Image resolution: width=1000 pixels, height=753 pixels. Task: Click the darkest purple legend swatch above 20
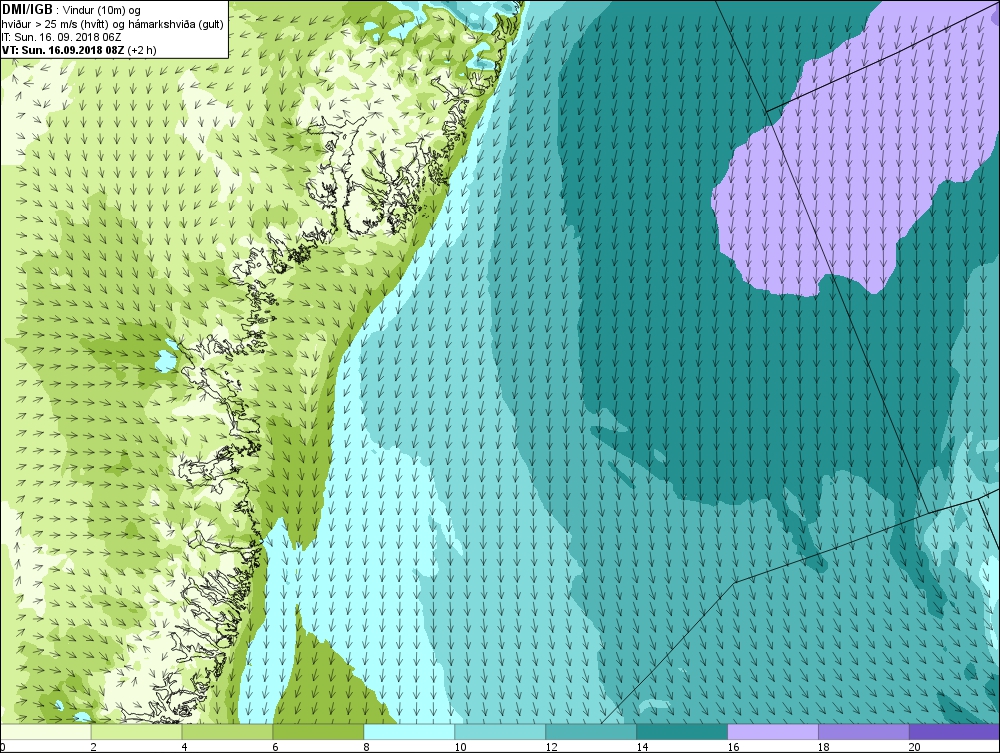click(954, 732)
